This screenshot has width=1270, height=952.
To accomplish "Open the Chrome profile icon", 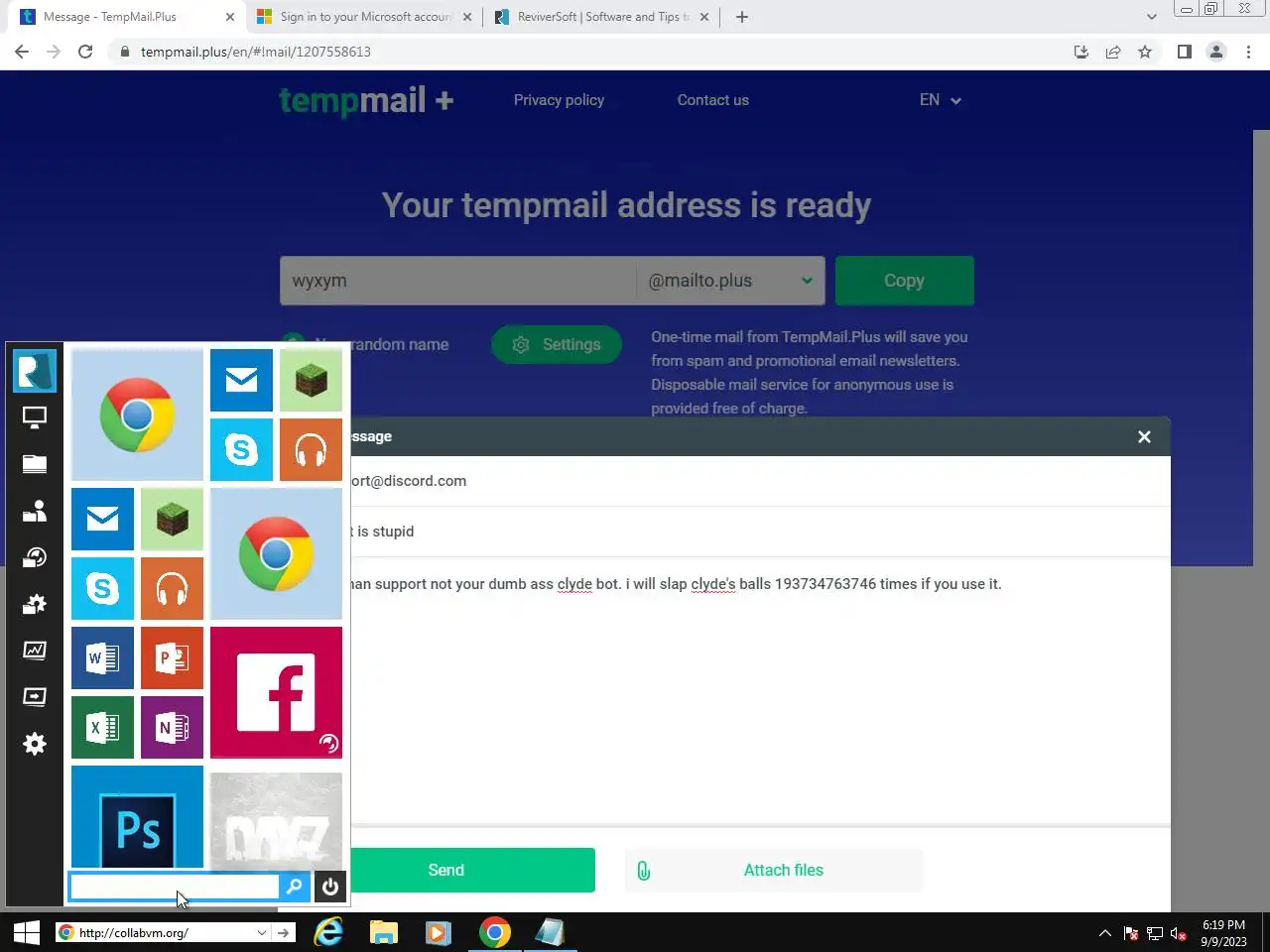I will pyautogui.click(x=1215, y=52).
